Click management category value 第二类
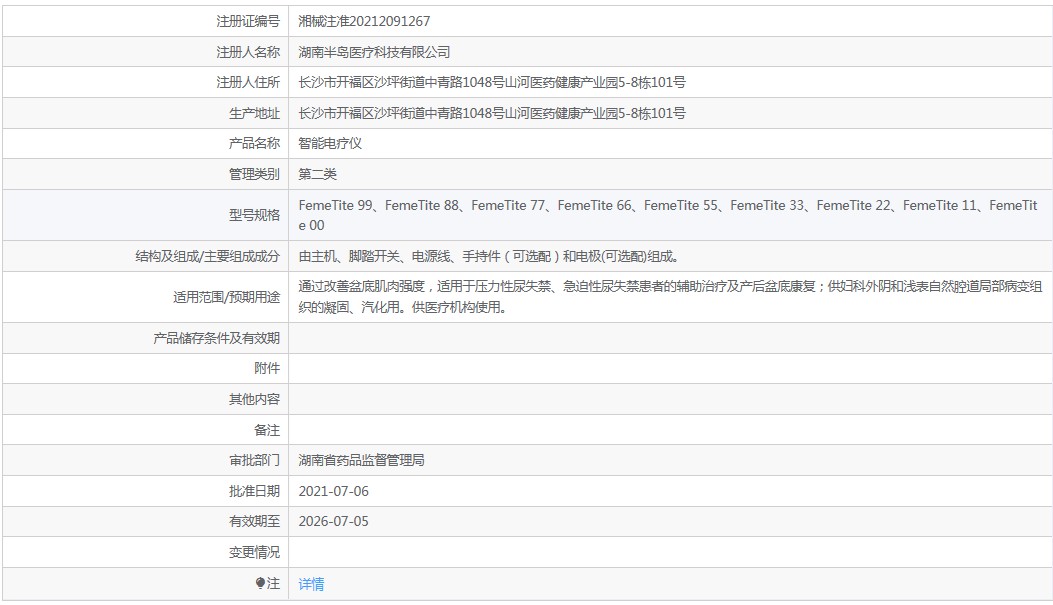This screenshot has width=1053, height=605. (318, 175)
